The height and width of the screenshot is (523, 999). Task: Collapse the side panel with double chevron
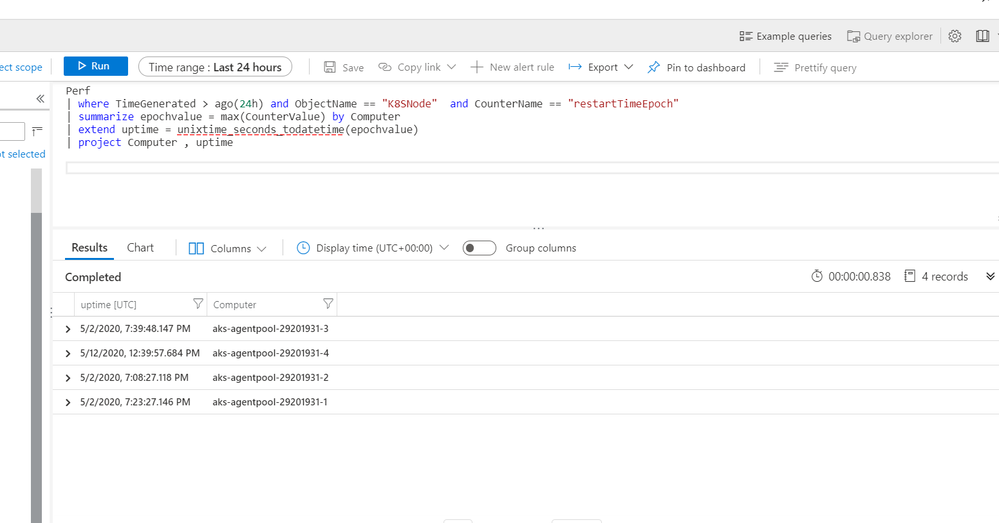(40, 98)
